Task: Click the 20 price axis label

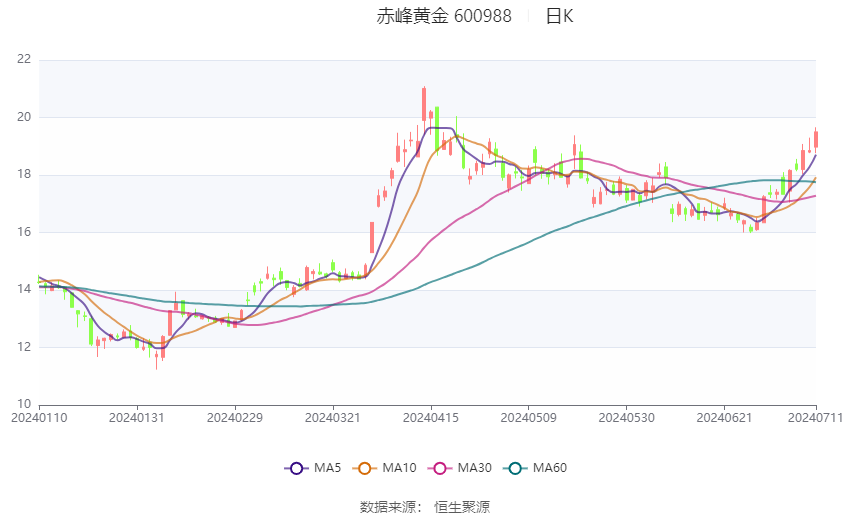Action: coord(24,117)
